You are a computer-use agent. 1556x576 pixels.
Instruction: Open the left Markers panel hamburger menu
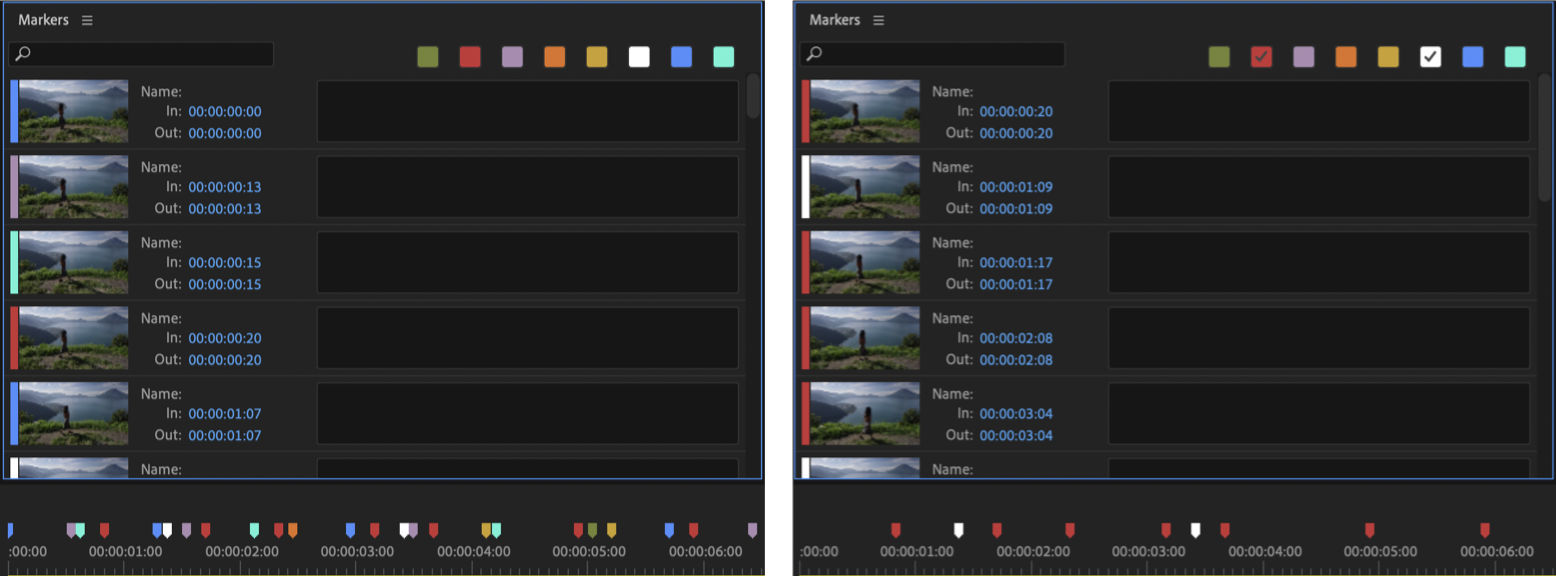(87, 20)
